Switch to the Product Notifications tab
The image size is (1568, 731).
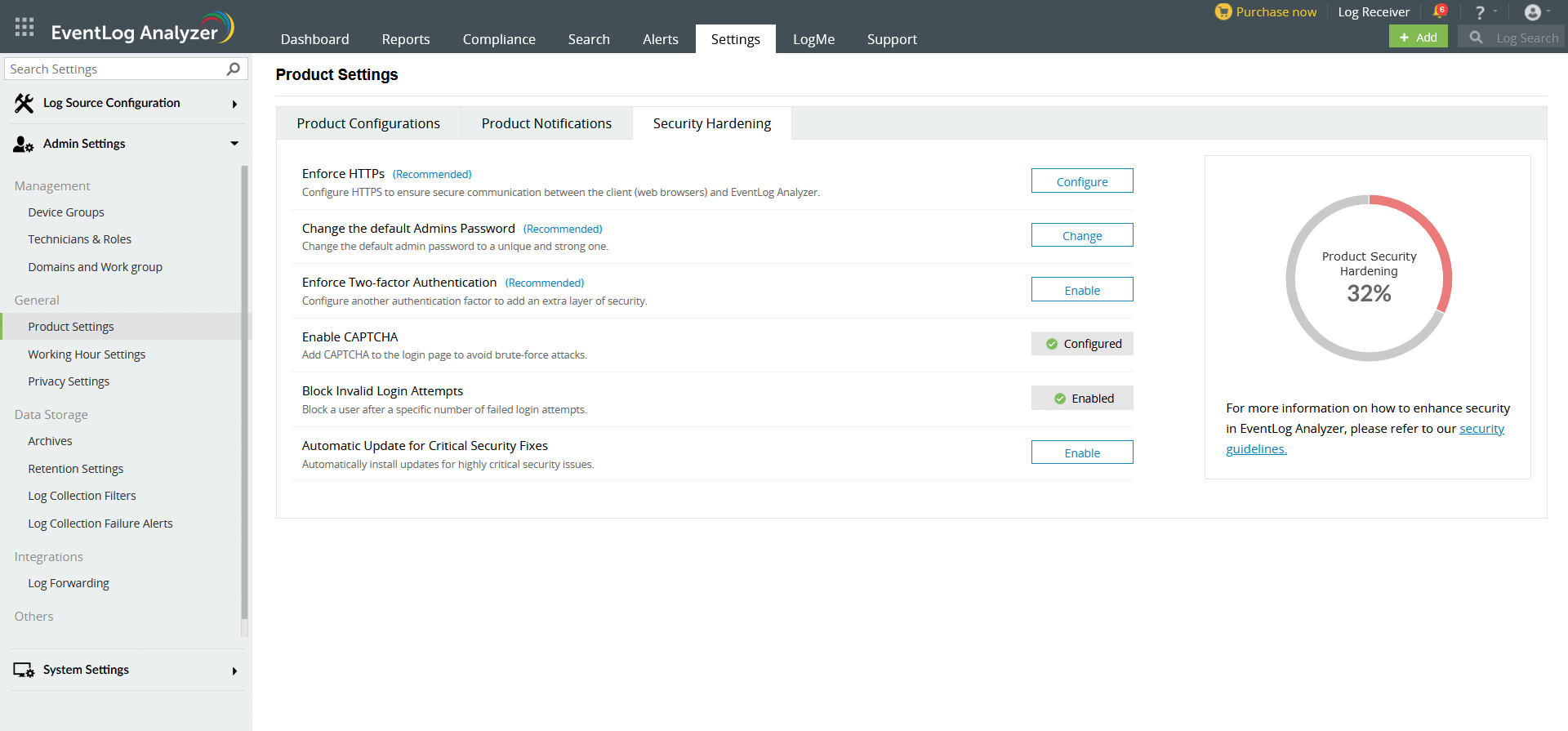point(546,123)
